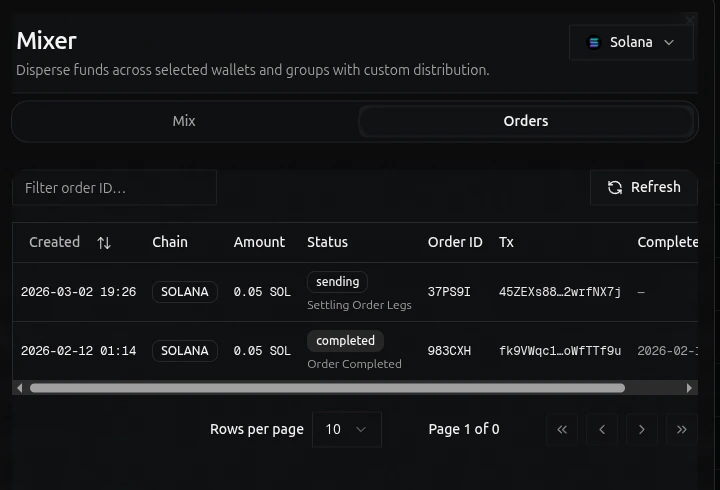Click order ID 37PS9I
Screen dimensions: 720x490
[449, 292]
